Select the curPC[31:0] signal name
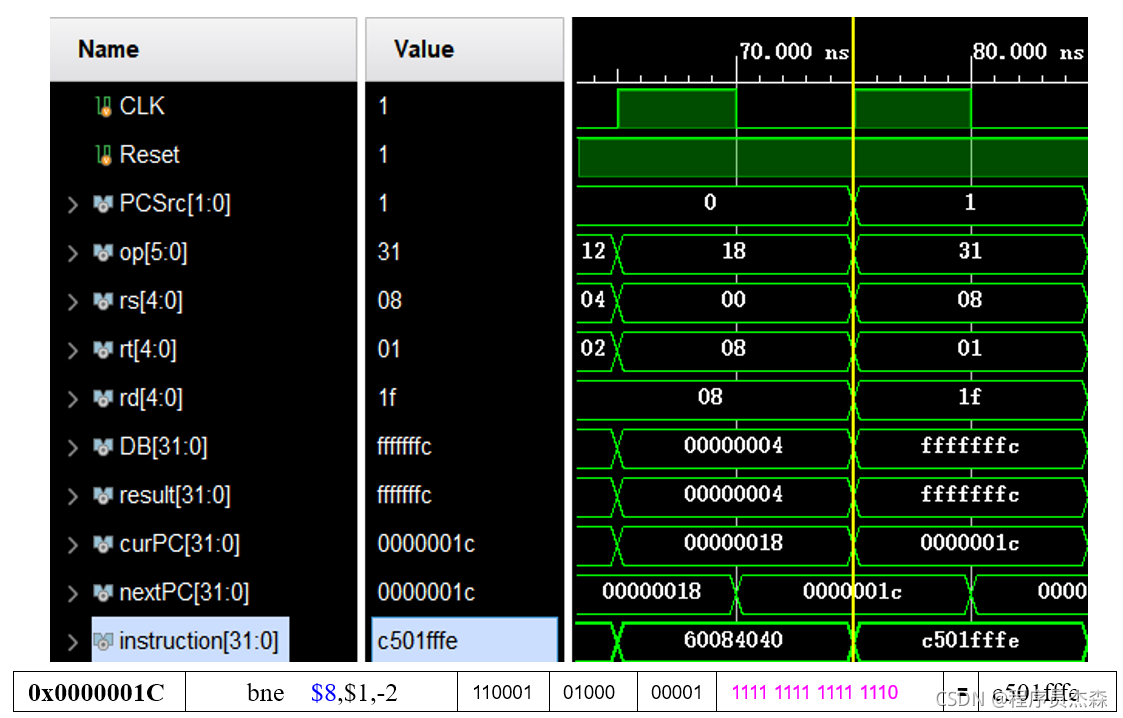The width and height of the screenshot is (1123, 718). pos(179,544)
